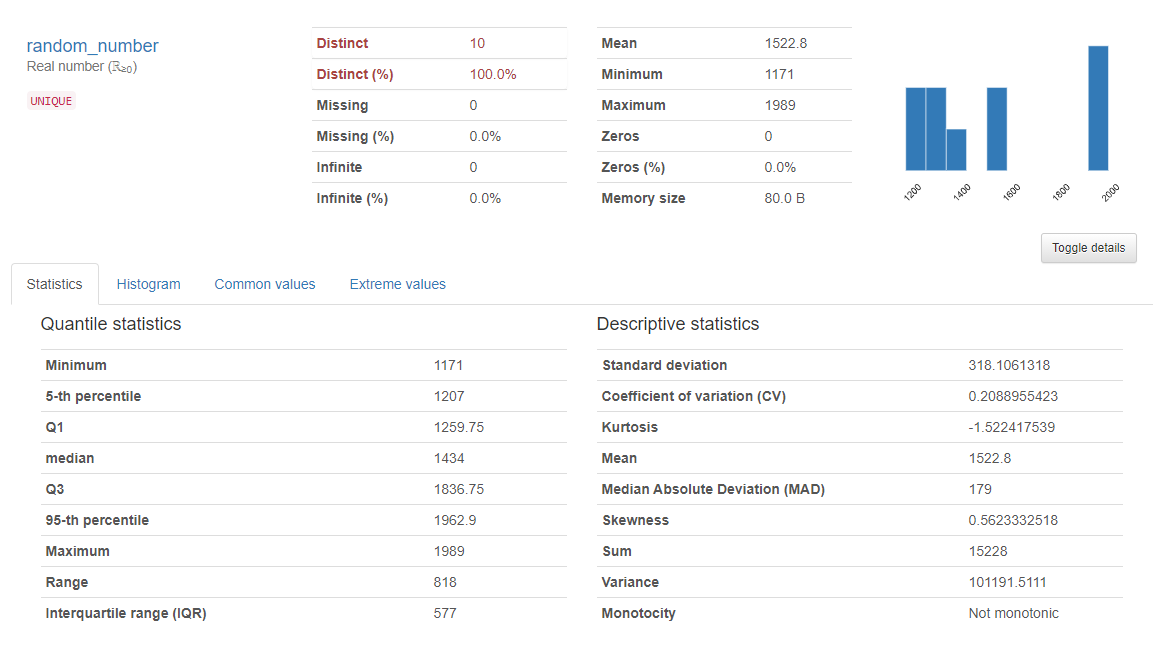This screenshot has width=1162, height=647.
Task: Click the Sum value 15228
Action: pyautogui.click(x=987, y=551)
